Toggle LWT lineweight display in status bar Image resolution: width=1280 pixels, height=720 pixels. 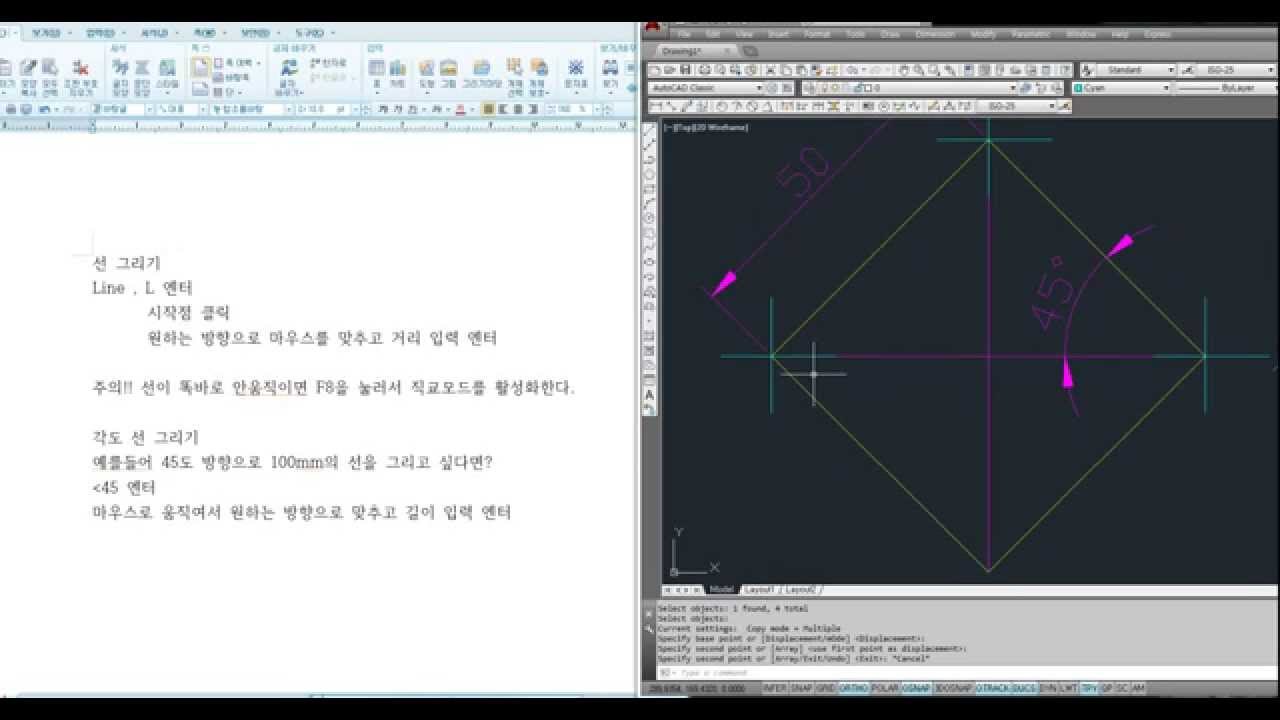tap(1069, 688)
